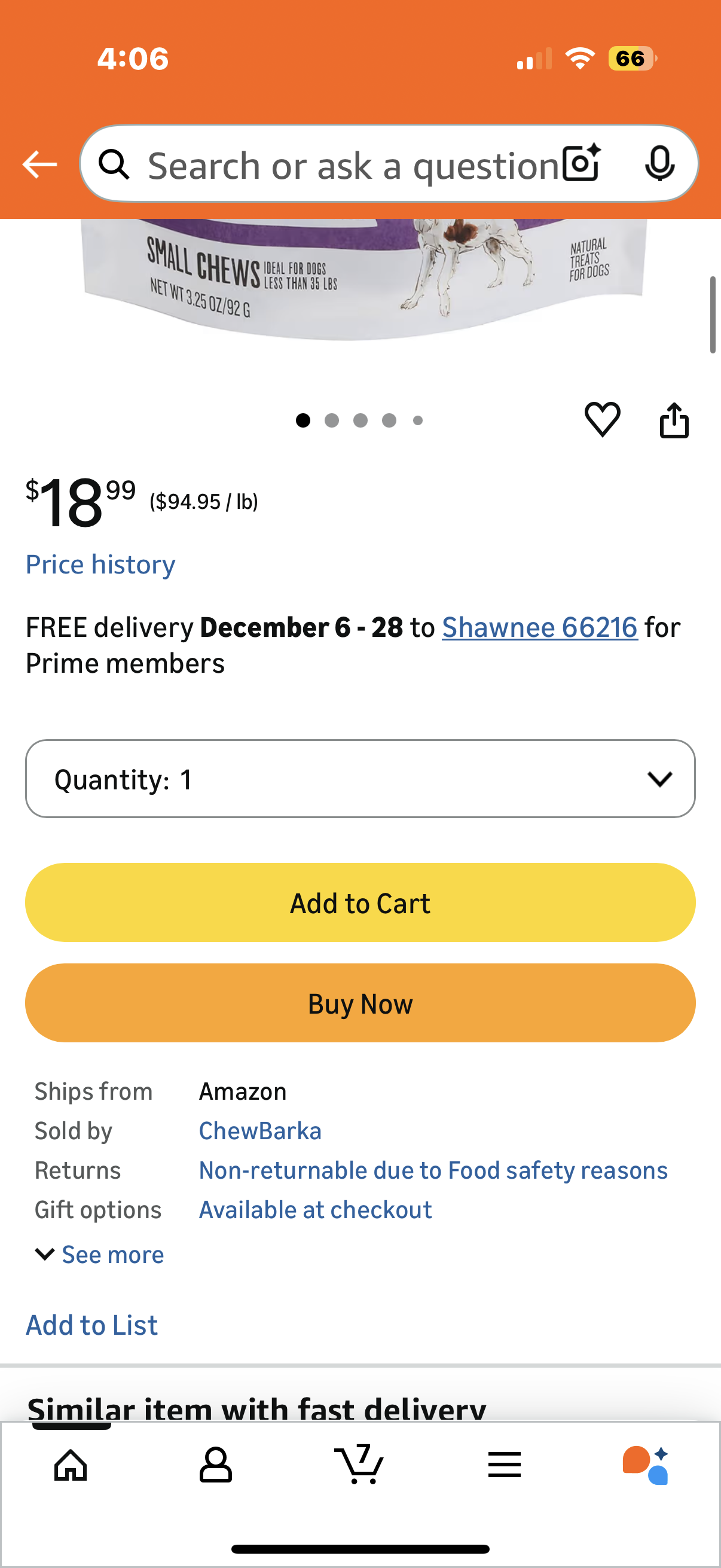
Task: Tap the back arrow icon
Action: (39, 164)
